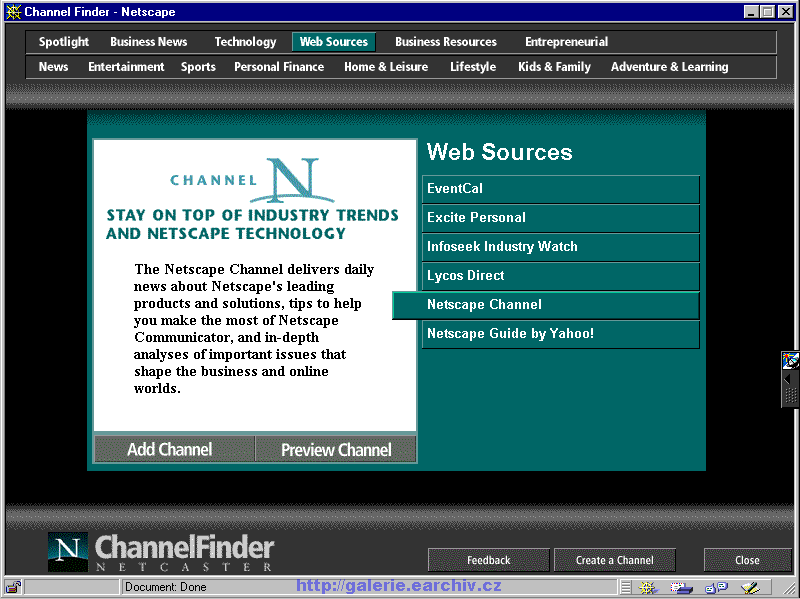Expand the Netcaster drawer with the arrow
The image size is (800, 599).
pos(787,379)
